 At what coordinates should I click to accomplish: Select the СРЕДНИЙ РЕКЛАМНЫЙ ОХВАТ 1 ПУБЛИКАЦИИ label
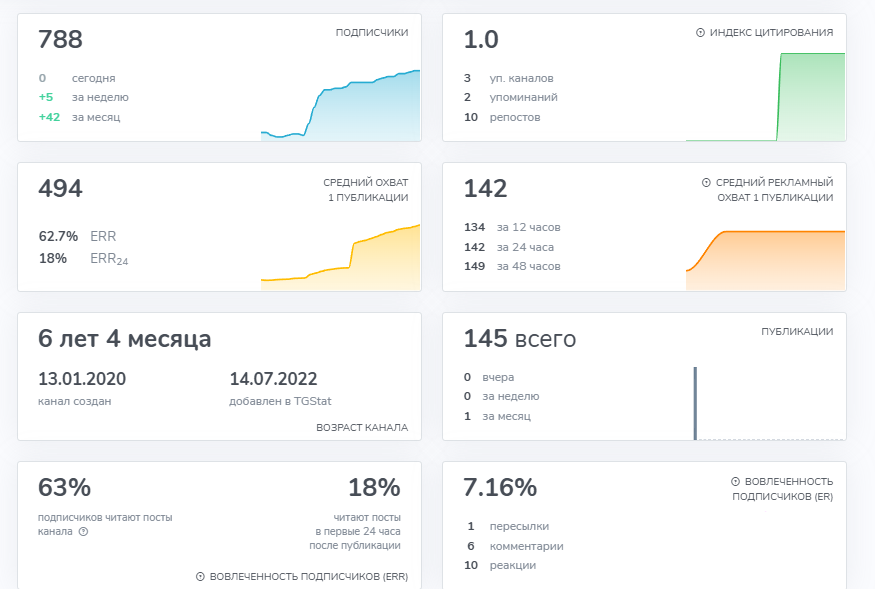775,190
